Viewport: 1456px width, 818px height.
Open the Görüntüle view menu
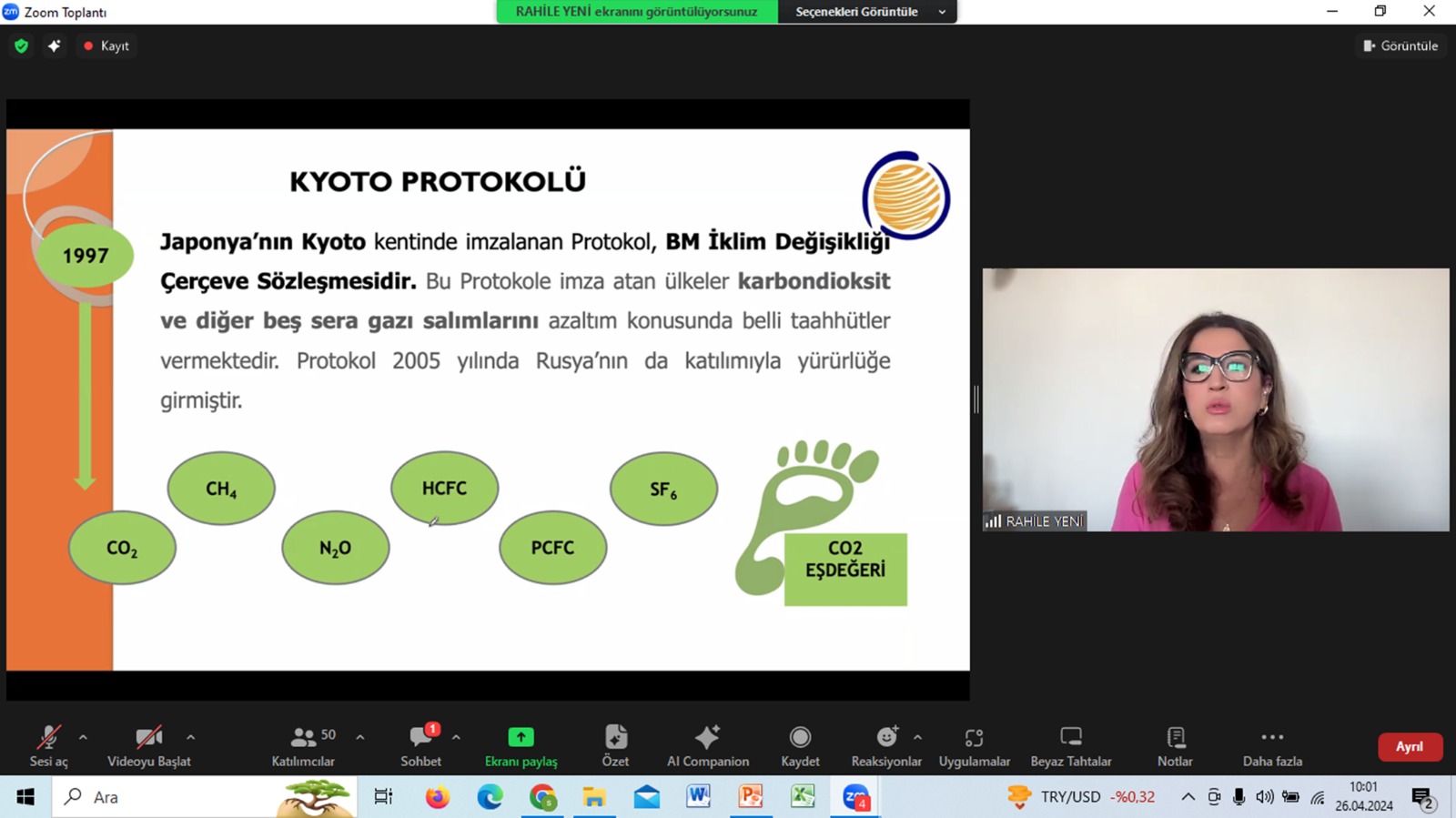click(x=1400, y=45)
